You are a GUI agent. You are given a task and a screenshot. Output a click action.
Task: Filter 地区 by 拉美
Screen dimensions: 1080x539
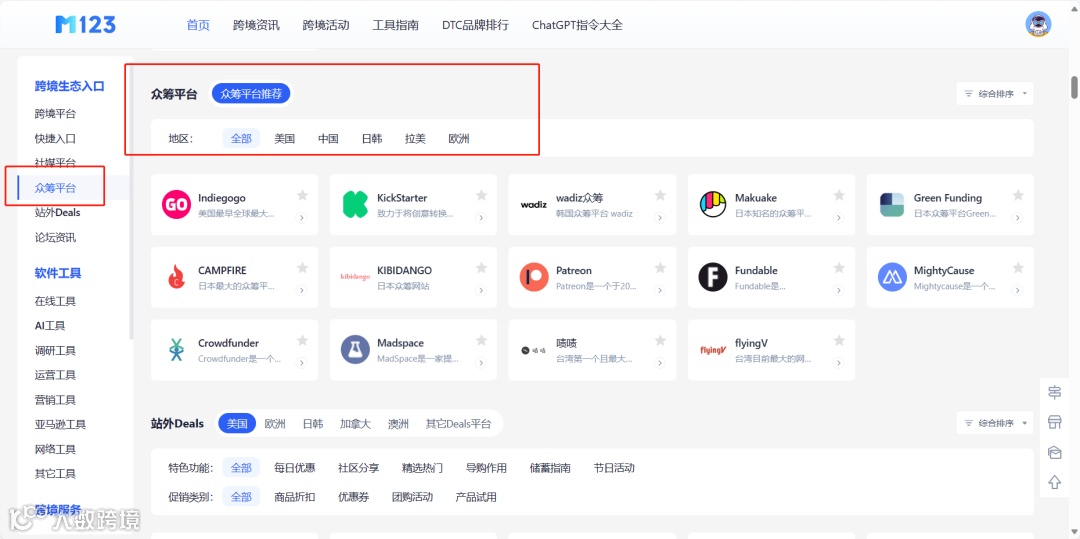(x=415, y=138)
